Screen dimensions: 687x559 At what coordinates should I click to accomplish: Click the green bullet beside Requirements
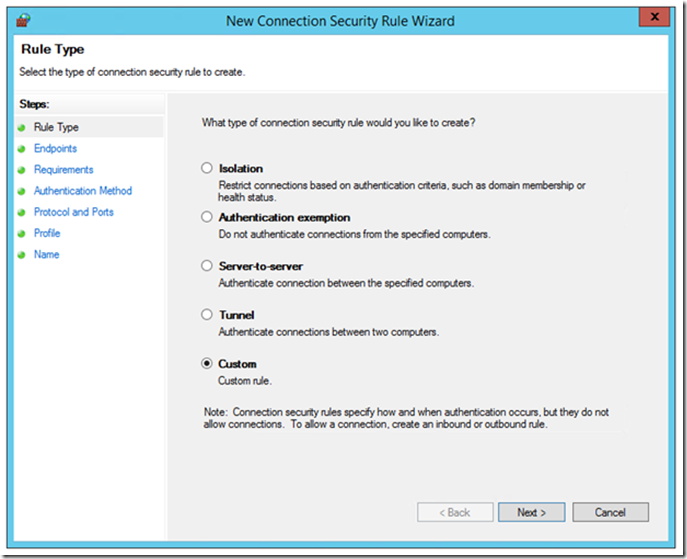21,170
